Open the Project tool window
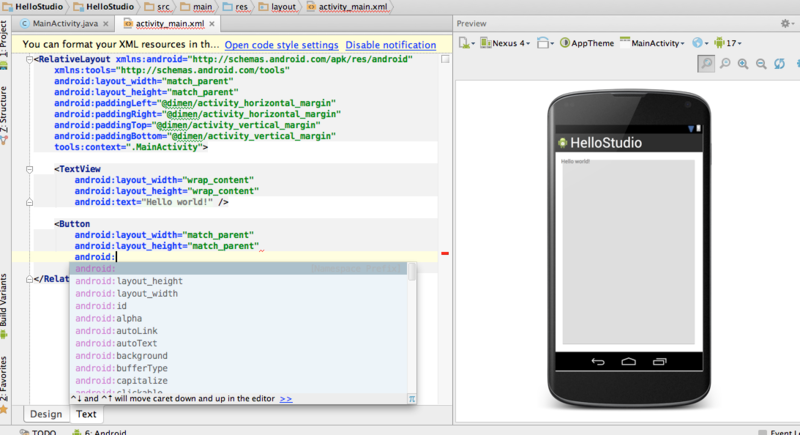 [x=4, y=44]
